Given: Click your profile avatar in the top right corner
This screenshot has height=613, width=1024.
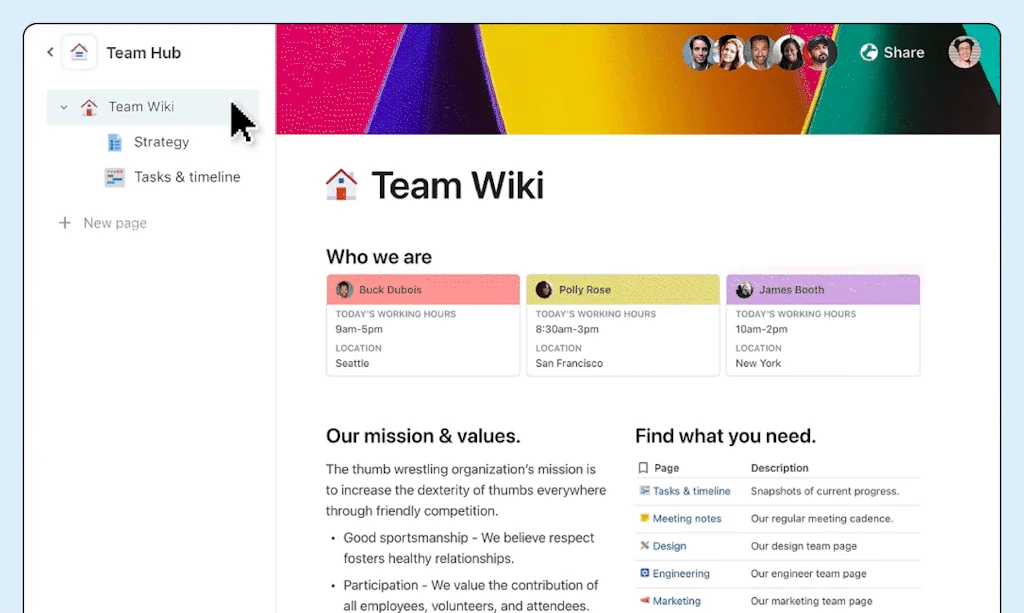Looking at the screenshot, I should 964,52.
